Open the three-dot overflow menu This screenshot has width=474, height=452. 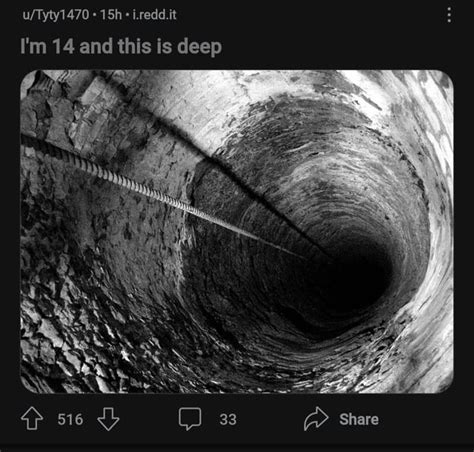(x=449, y=15)
